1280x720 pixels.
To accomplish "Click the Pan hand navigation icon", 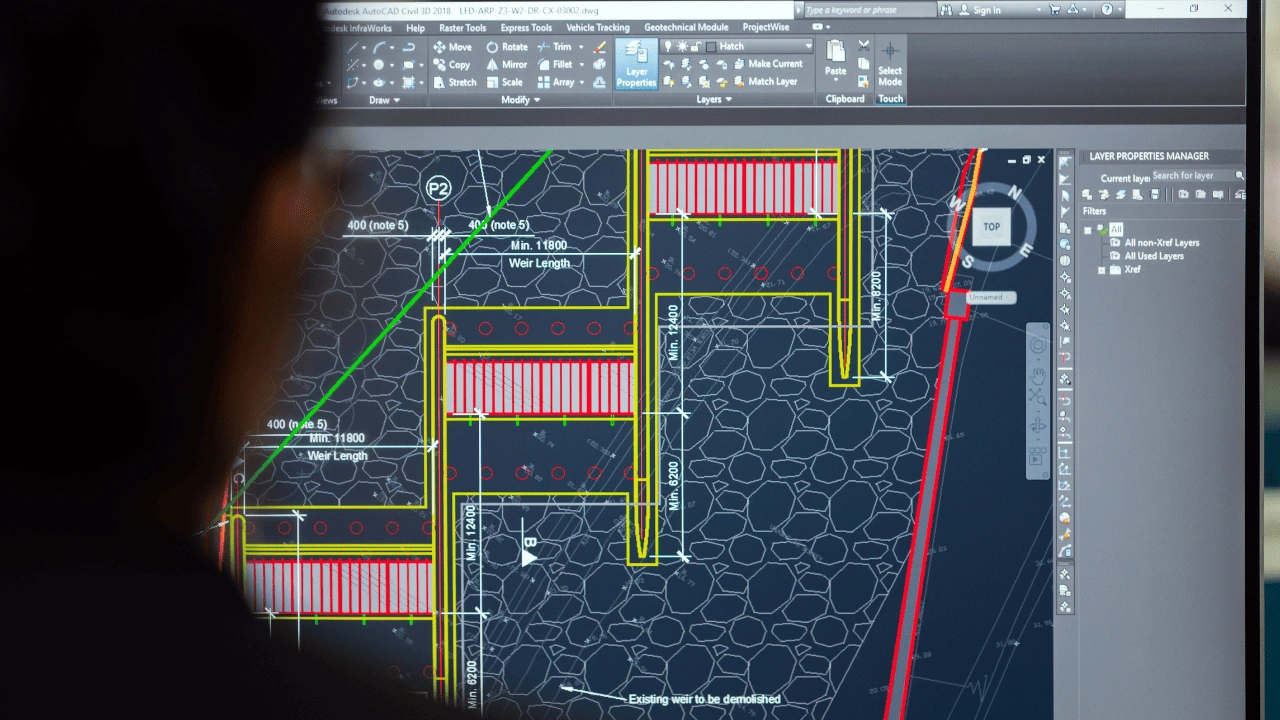I will [x=1038, y=377].
